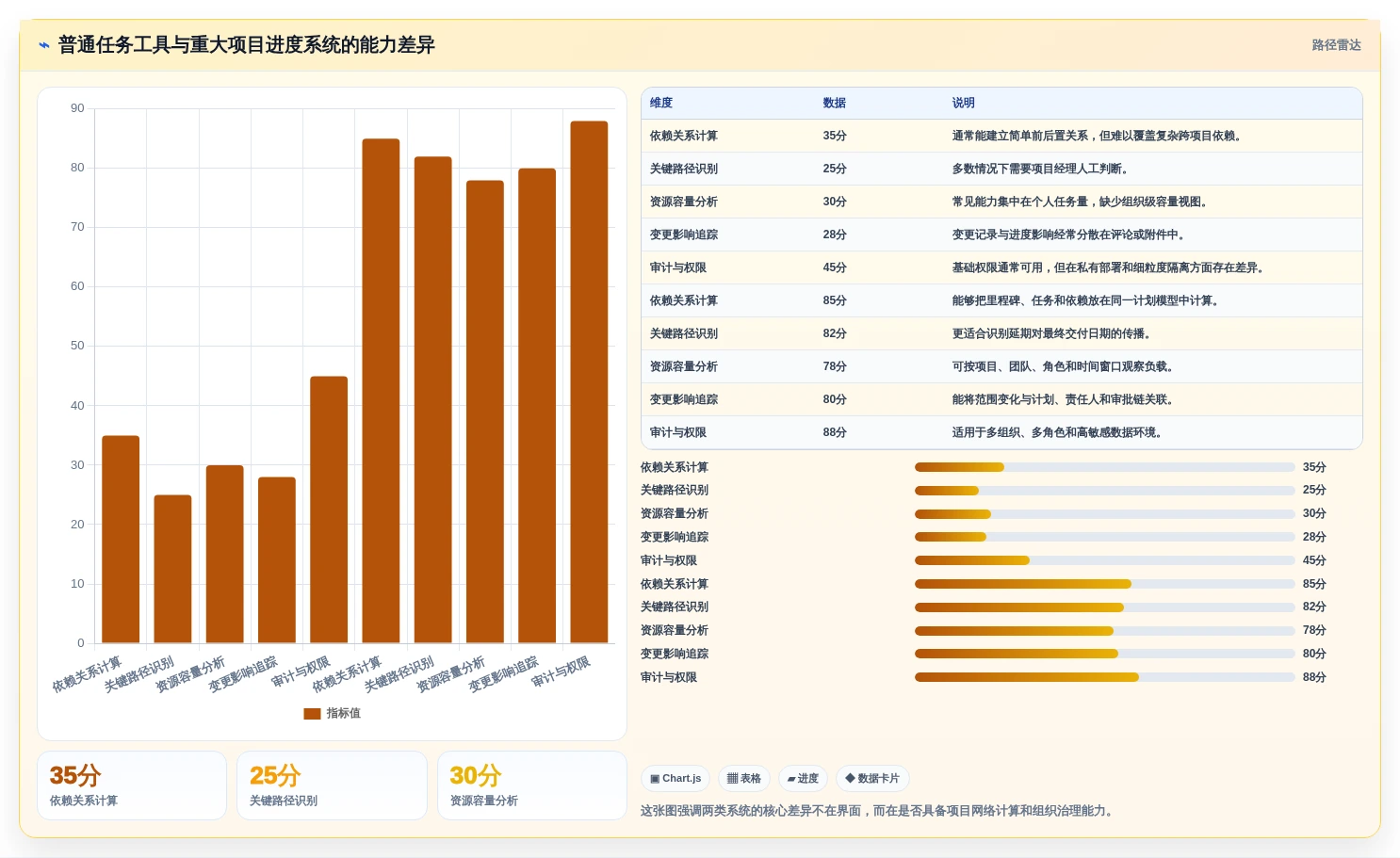Image resolution: width=1400 pixels, height=858 pixels.
Task: Click the 说明 column header
Action: (963, 103)
